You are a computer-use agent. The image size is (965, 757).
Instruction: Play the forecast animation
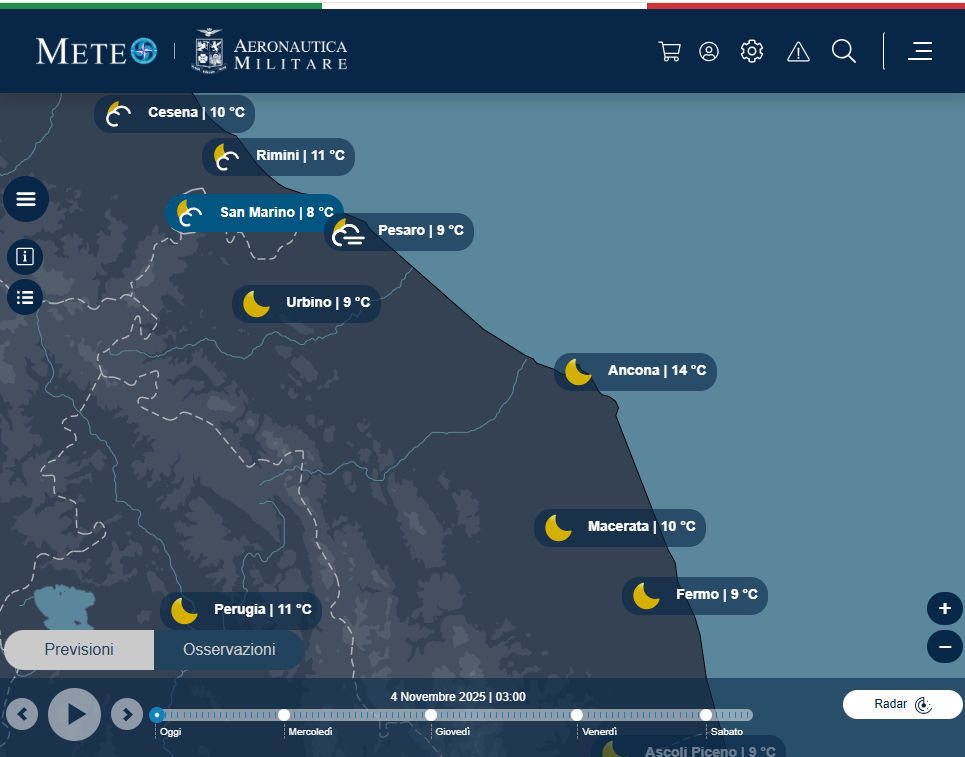[x=75, y=714]
